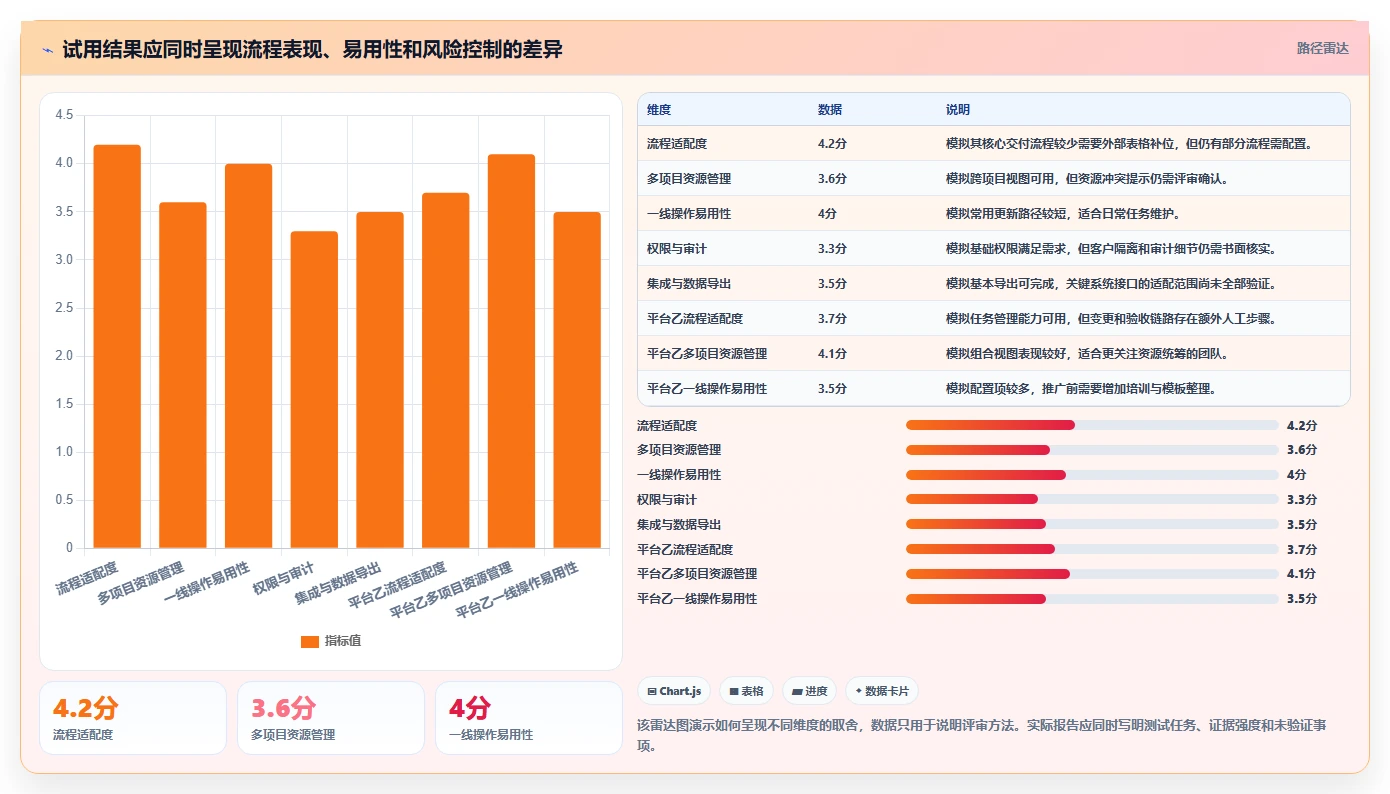Click the 权限与审计 progress bar
This screenshot has width=1390, height=794.
click(x=1092, y=499)
